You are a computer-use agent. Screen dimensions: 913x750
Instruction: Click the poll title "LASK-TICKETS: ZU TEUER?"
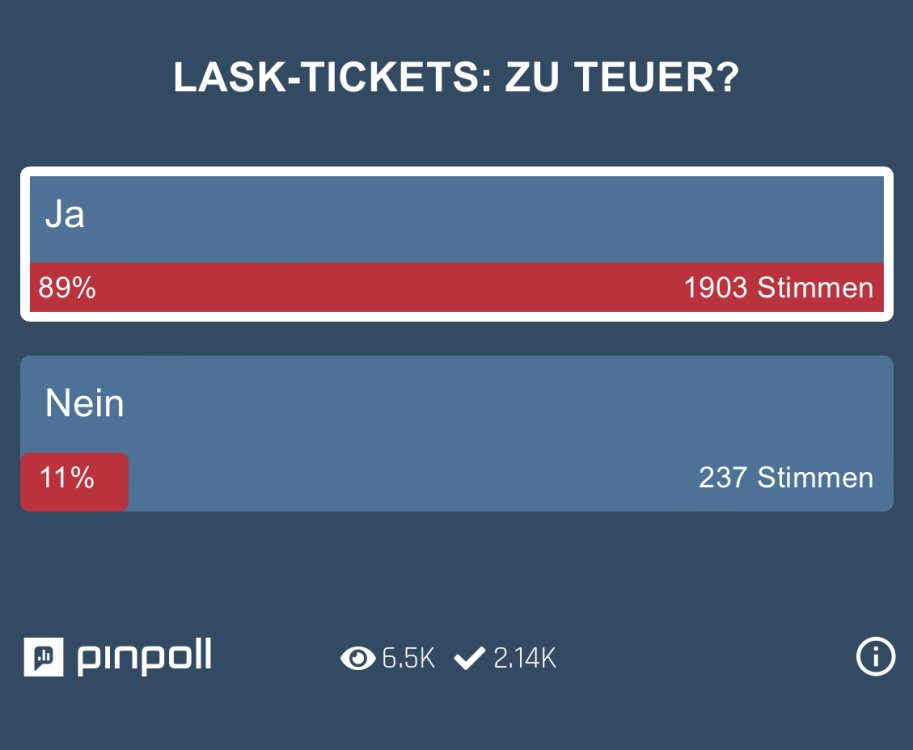point(456,79)
